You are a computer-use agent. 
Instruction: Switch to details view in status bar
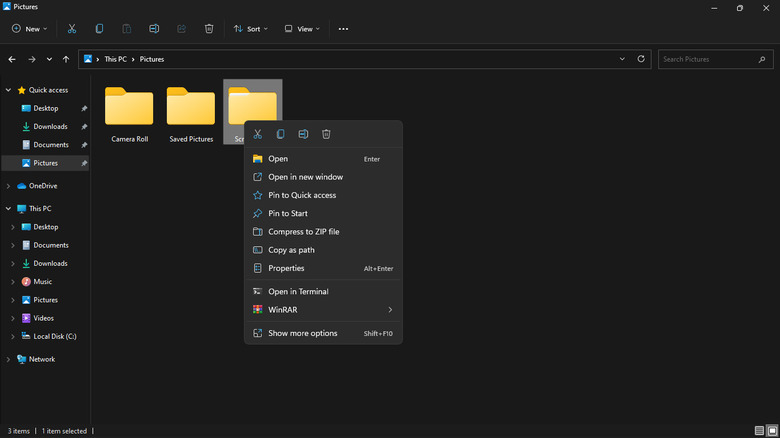click(759, 431)
